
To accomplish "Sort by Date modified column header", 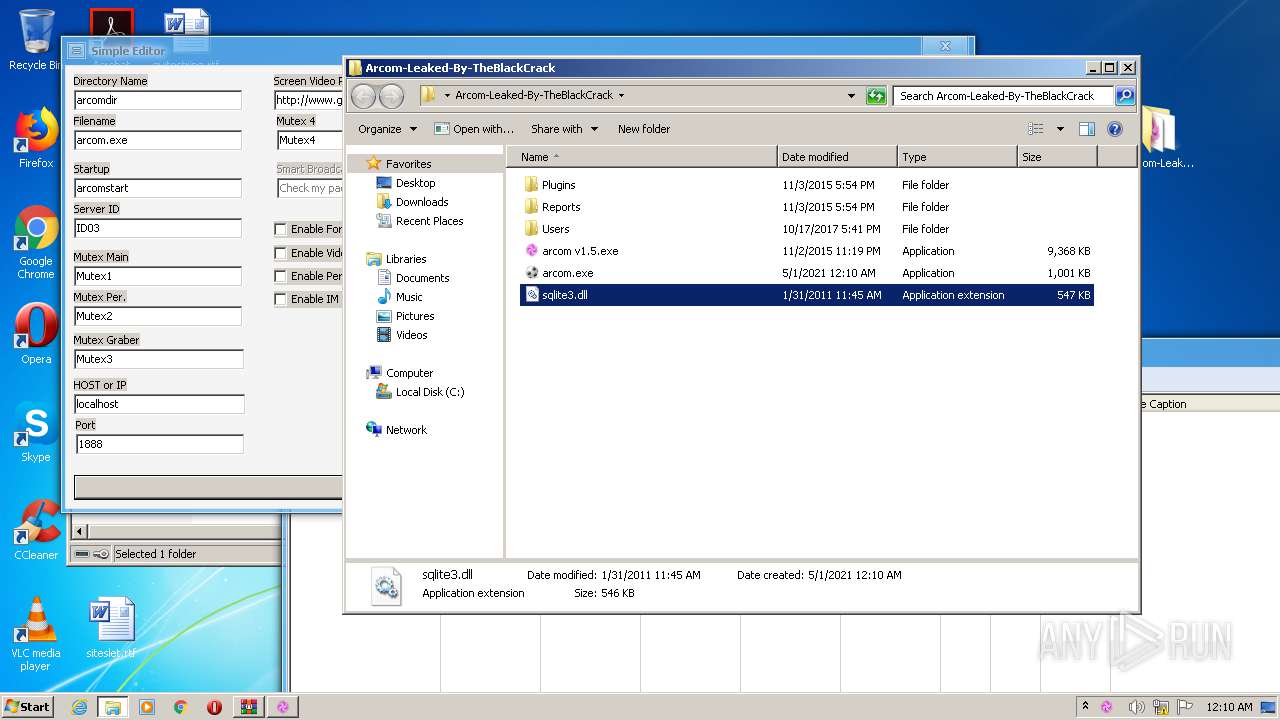I will tap(837, 157).
